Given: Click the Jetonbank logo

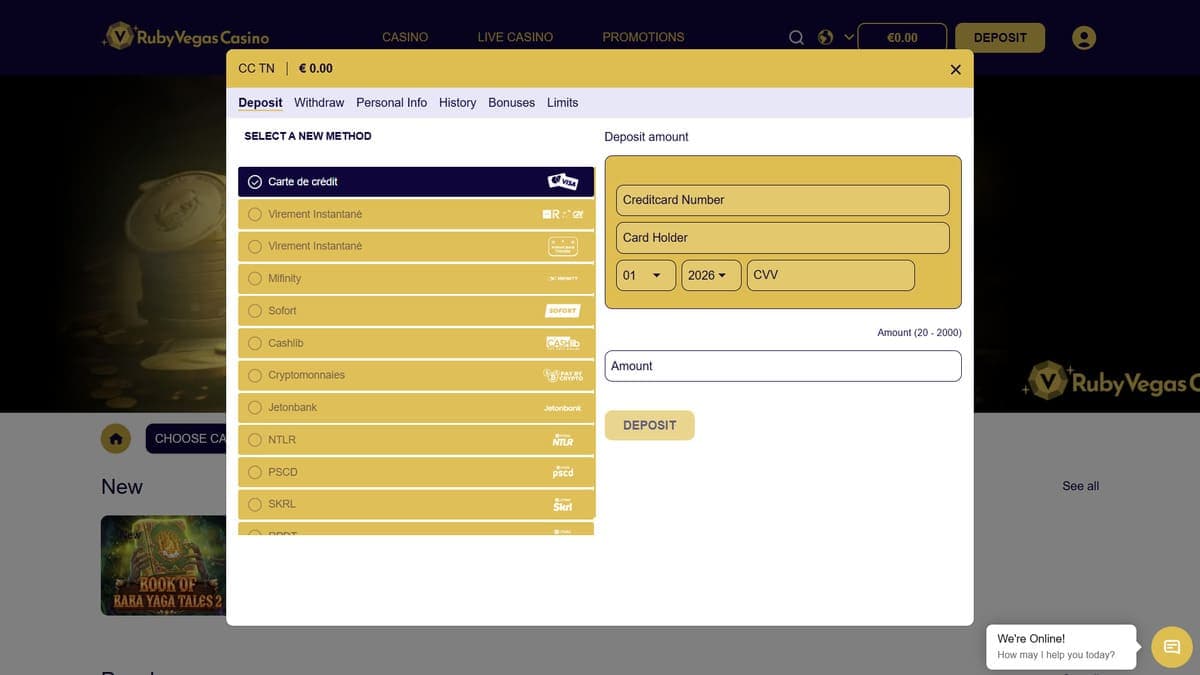Looking at the screenshot, I should click(563, 408).
